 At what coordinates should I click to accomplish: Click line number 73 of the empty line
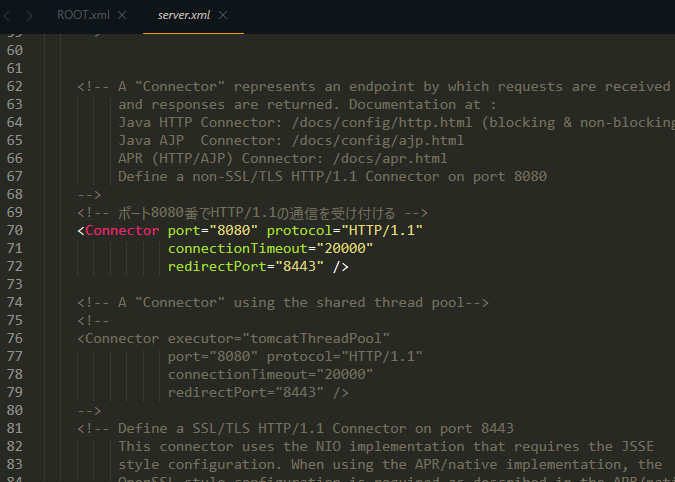15,284
